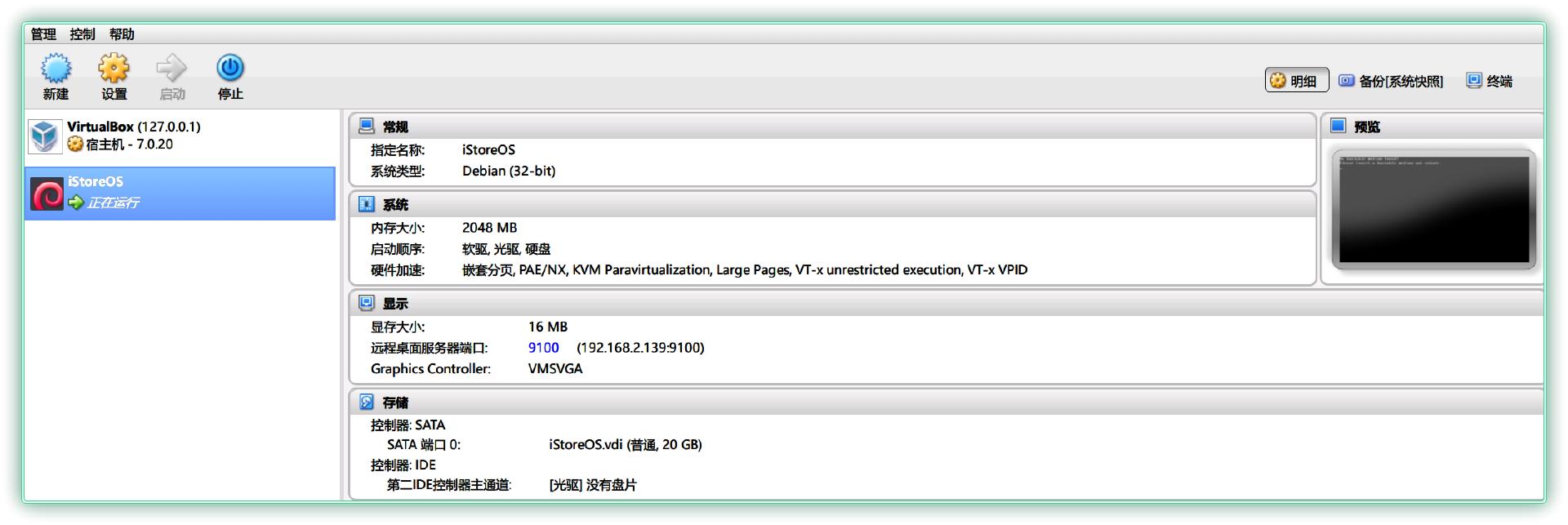Click iStoreOS.vdi (普通, 20 GB) entry
The image size is (1568, 525).
[x=626, y=444]
